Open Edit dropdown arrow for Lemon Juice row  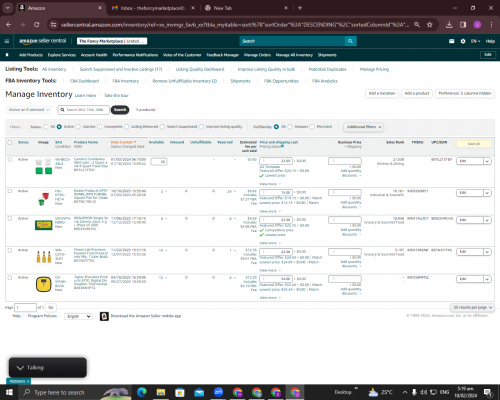click(x=487, y=220)
